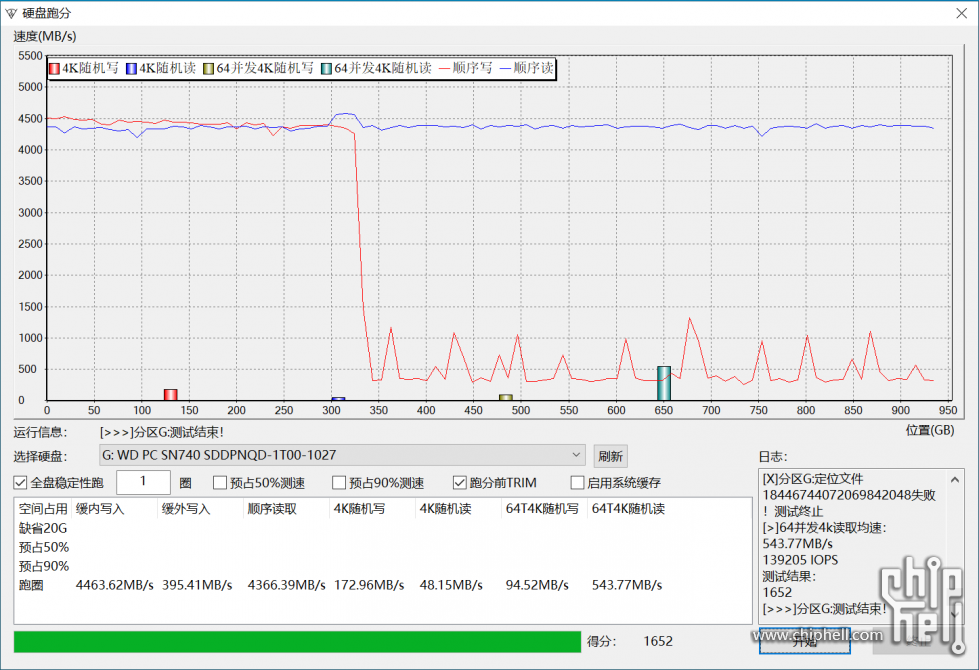The image size is (979, 670).
Task: Click the 开始 button
Action: point(805,641)
